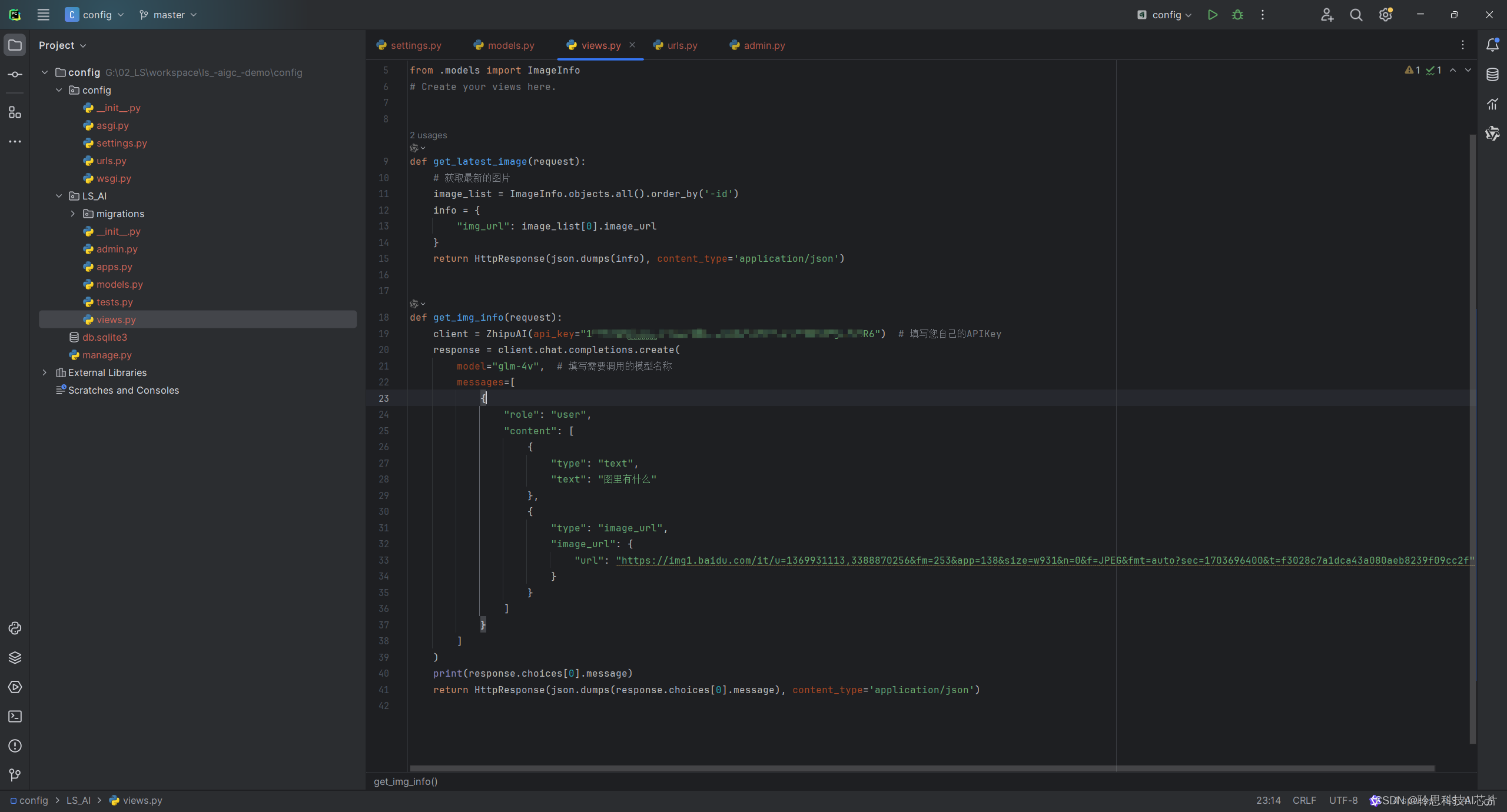Toggle the Project tool window folder icon
The image size is (1507, 812).
[x=15, y=45]
